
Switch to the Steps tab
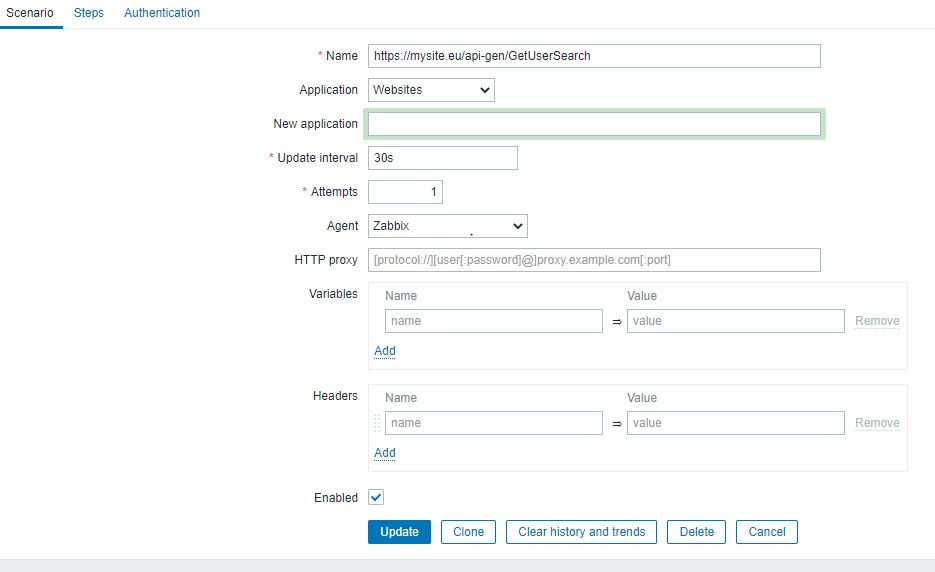point(89,13)
